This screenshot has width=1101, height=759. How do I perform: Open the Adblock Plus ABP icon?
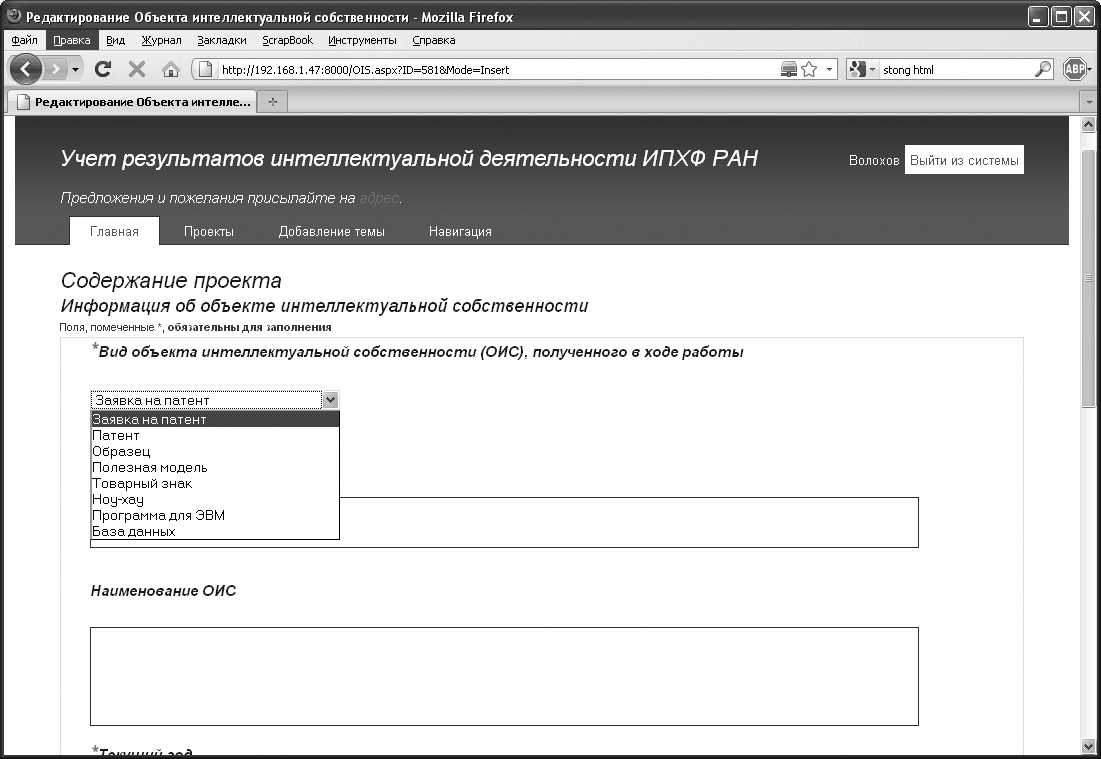(1075, 69)
